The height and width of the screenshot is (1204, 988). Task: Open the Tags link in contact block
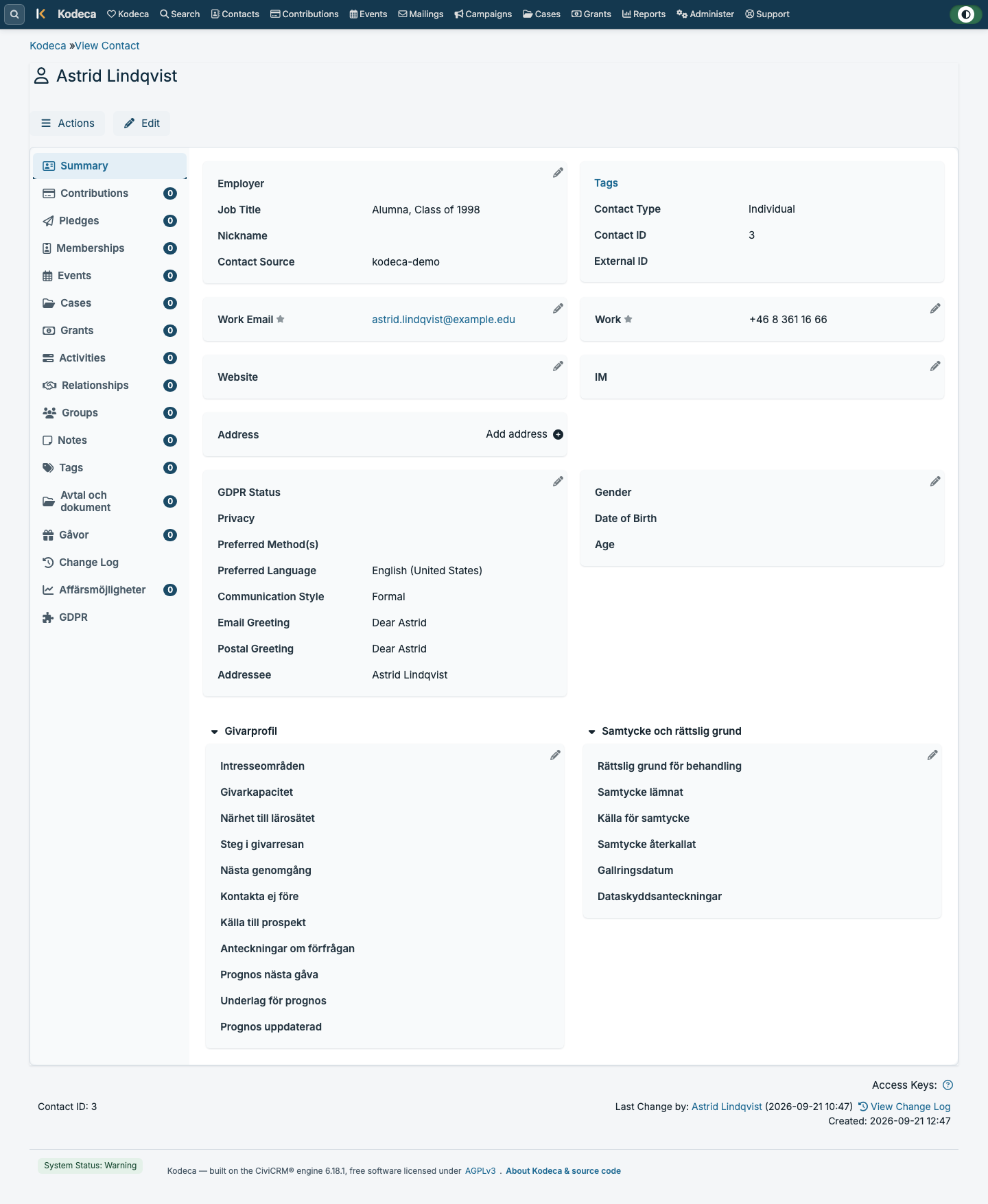click(x=606, y=183)
